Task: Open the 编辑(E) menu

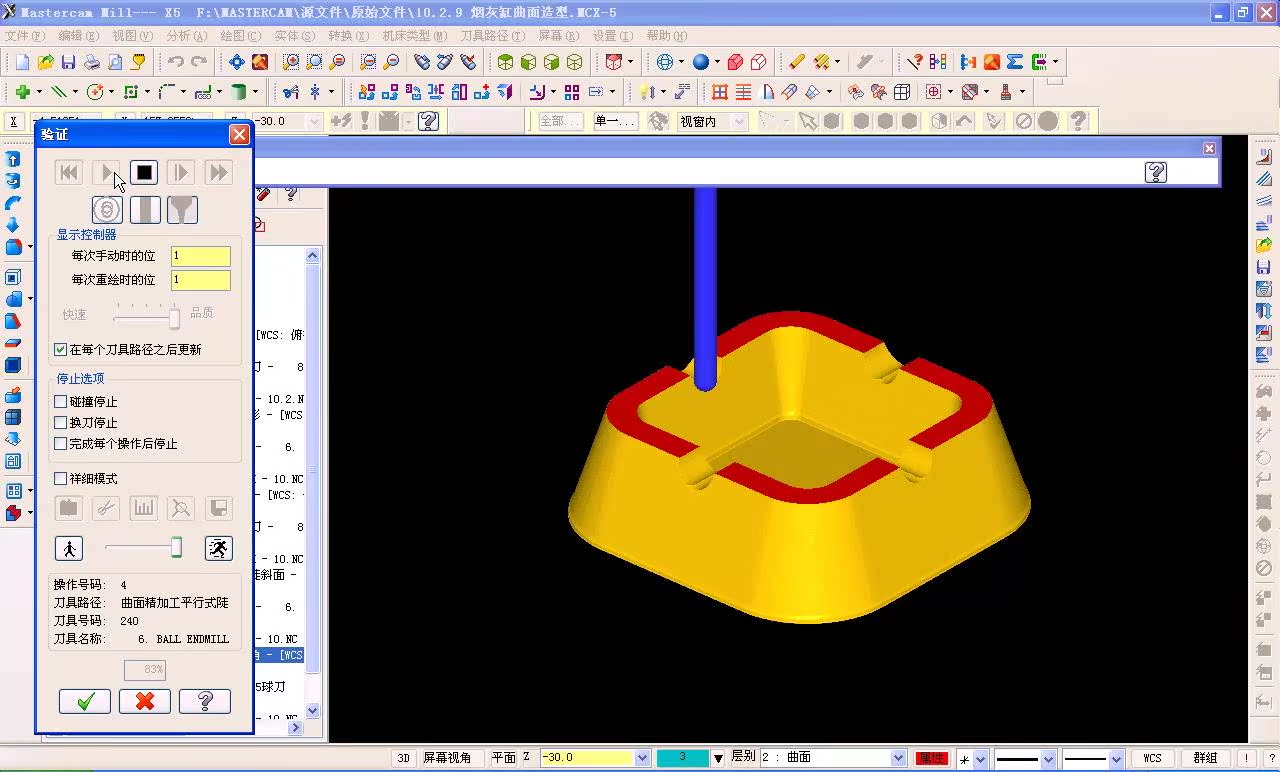Action: (x=78, y=36)
